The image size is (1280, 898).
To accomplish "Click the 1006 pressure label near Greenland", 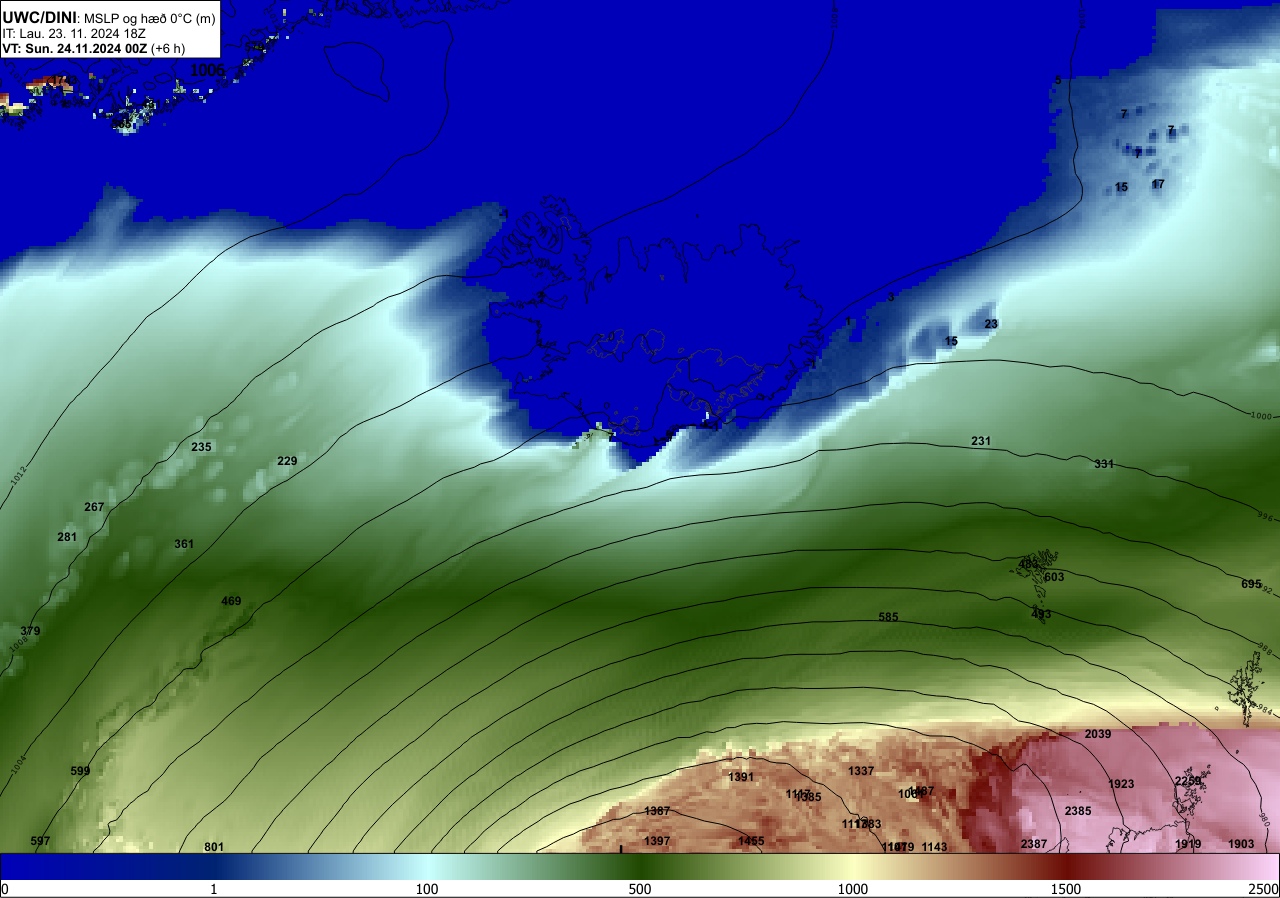I will pyautogui.click(x=208, y=70).
